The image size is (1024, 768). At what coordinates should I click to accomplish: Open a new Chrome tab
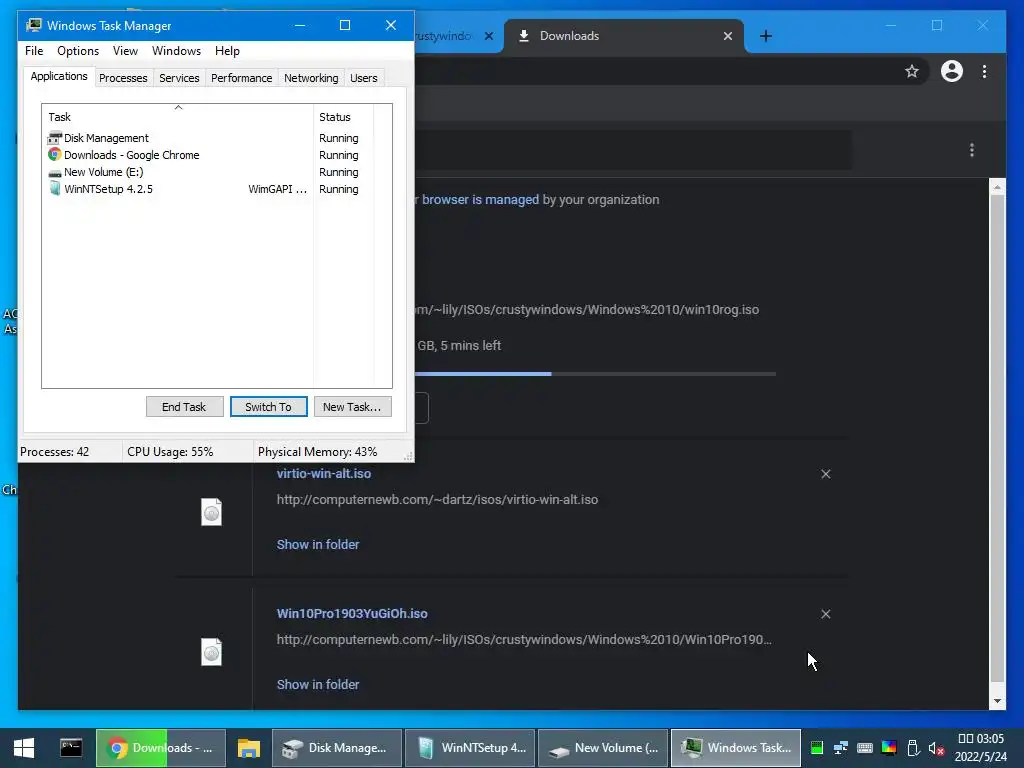point(766,36)
